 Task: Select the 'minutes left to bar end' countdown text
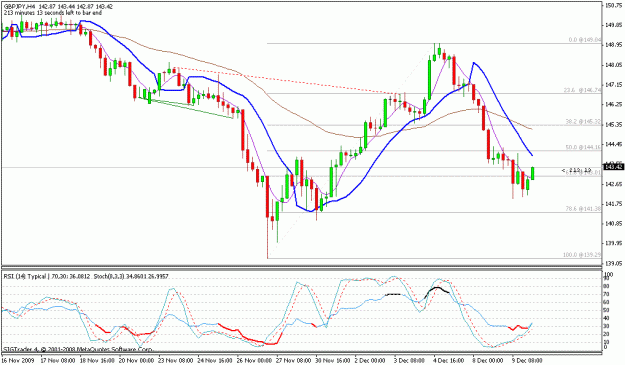point(53,13)
